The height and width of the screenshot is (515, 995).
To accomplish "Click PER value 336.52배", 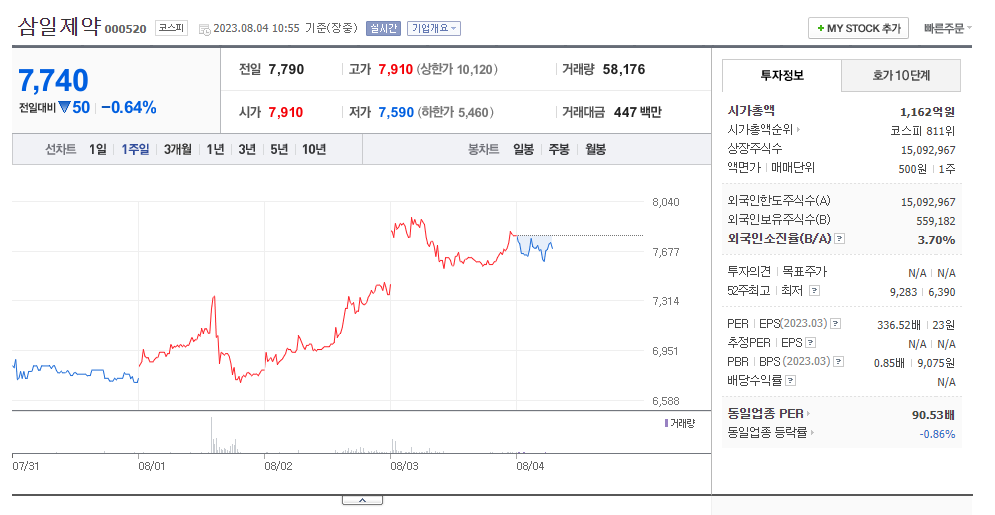I will (x=899, y=325).
